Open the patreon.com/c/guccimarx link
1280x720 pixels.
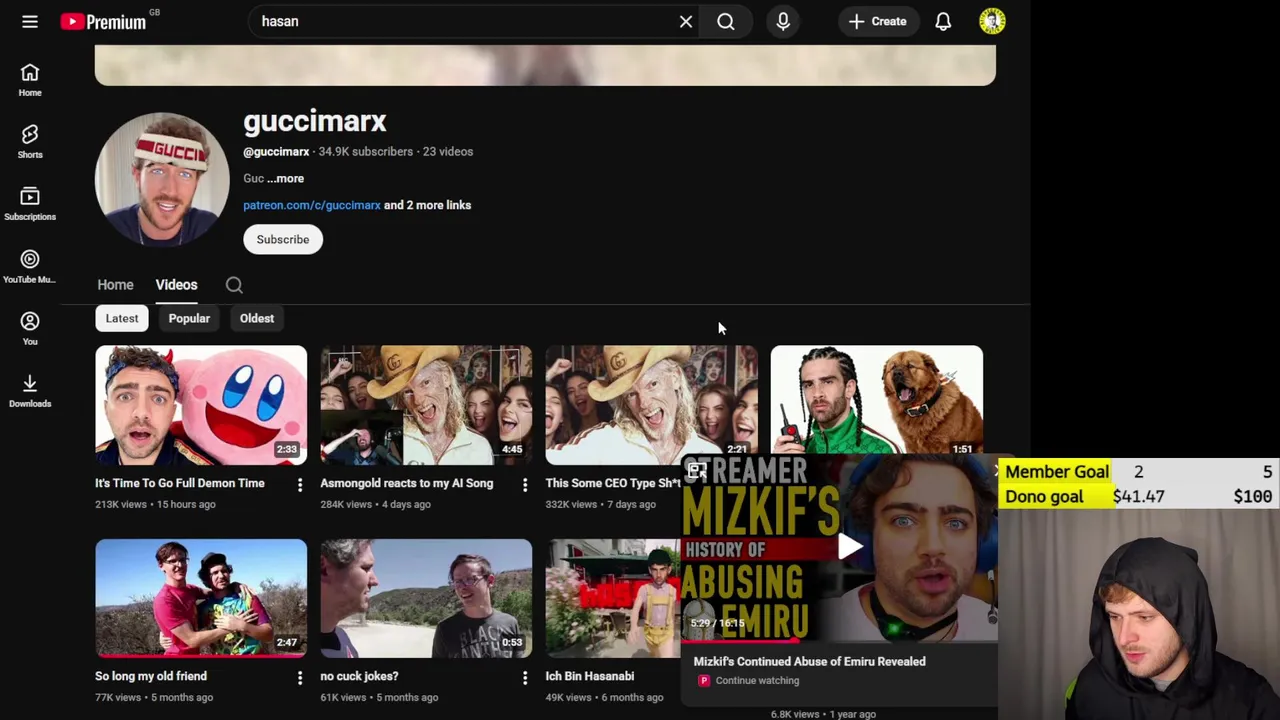click(x=312, y=205)
